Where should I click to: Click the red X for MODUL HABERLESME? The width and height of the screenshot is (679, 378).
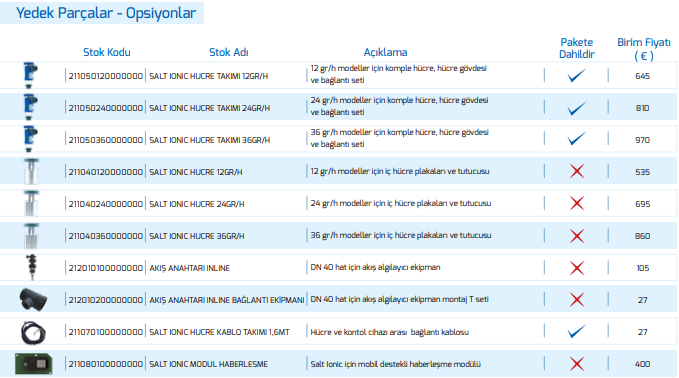point(577,364)
